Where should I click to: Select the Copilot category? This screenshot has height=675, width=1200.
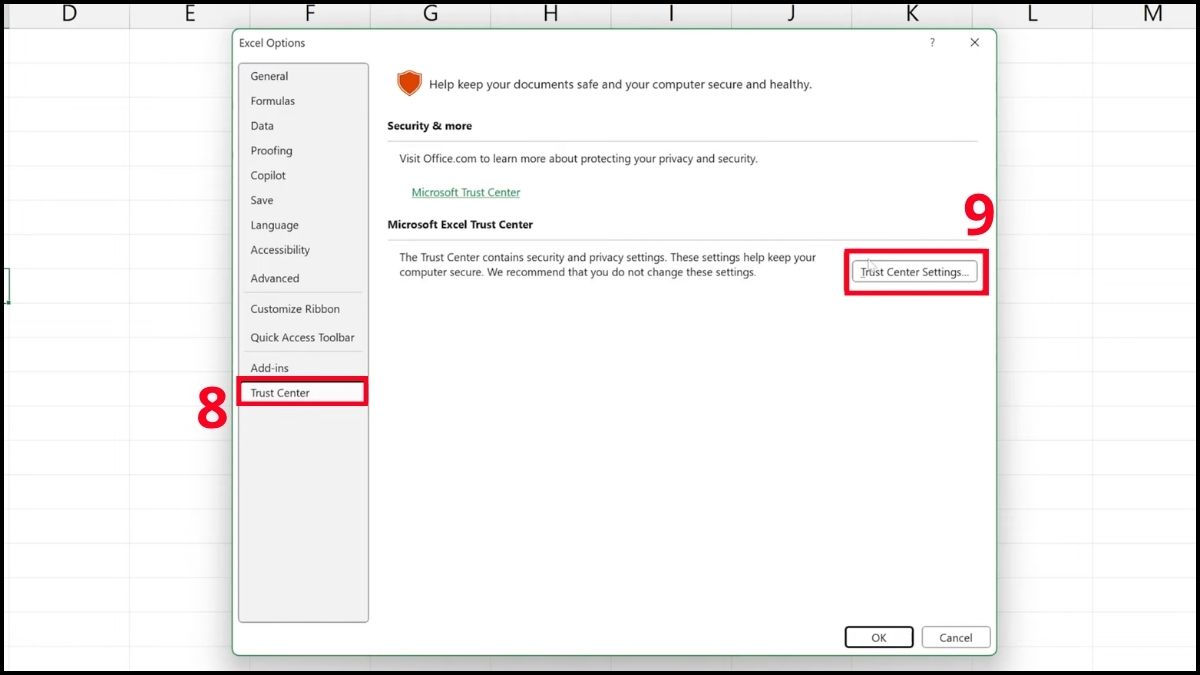303,176
